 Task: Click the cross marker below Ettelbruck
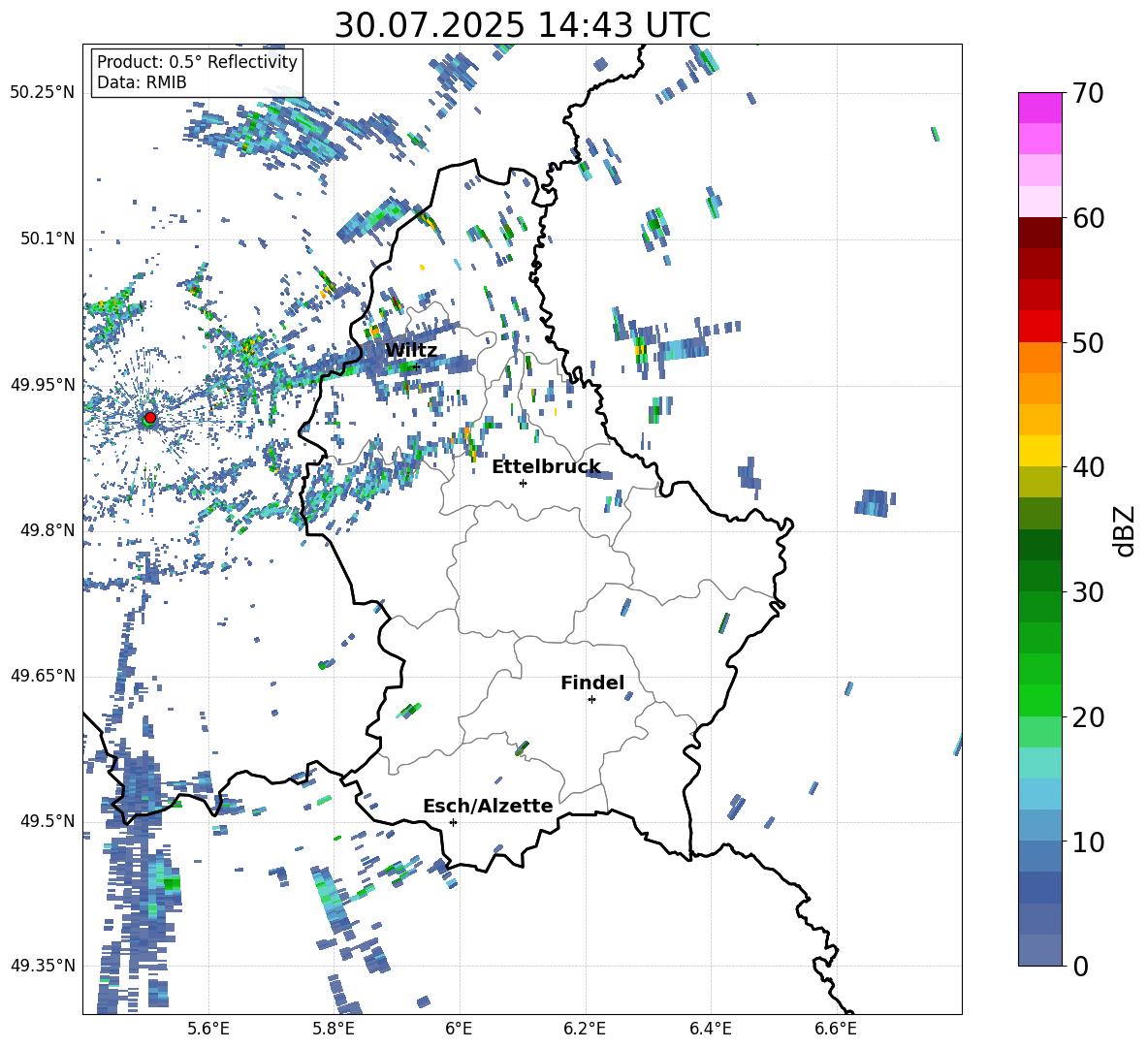pyautogui.click(x=523, y=483)
